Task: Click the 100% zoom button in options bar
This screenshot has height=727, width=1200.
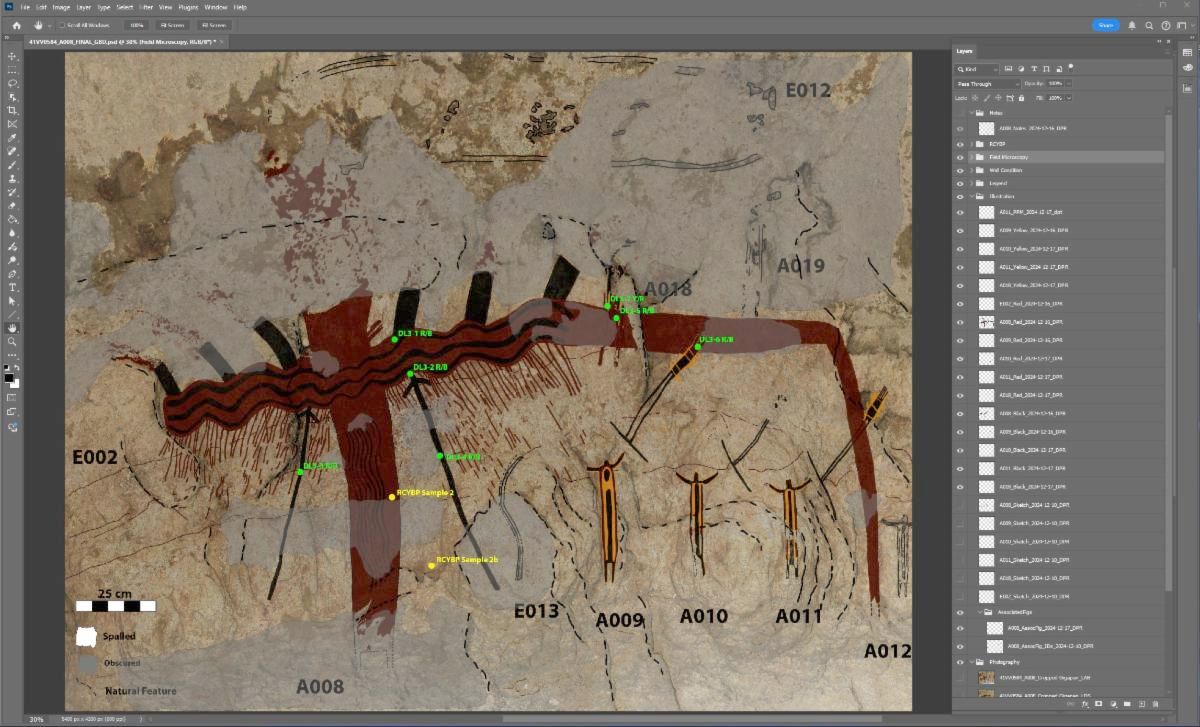Action: coord(137,25)
